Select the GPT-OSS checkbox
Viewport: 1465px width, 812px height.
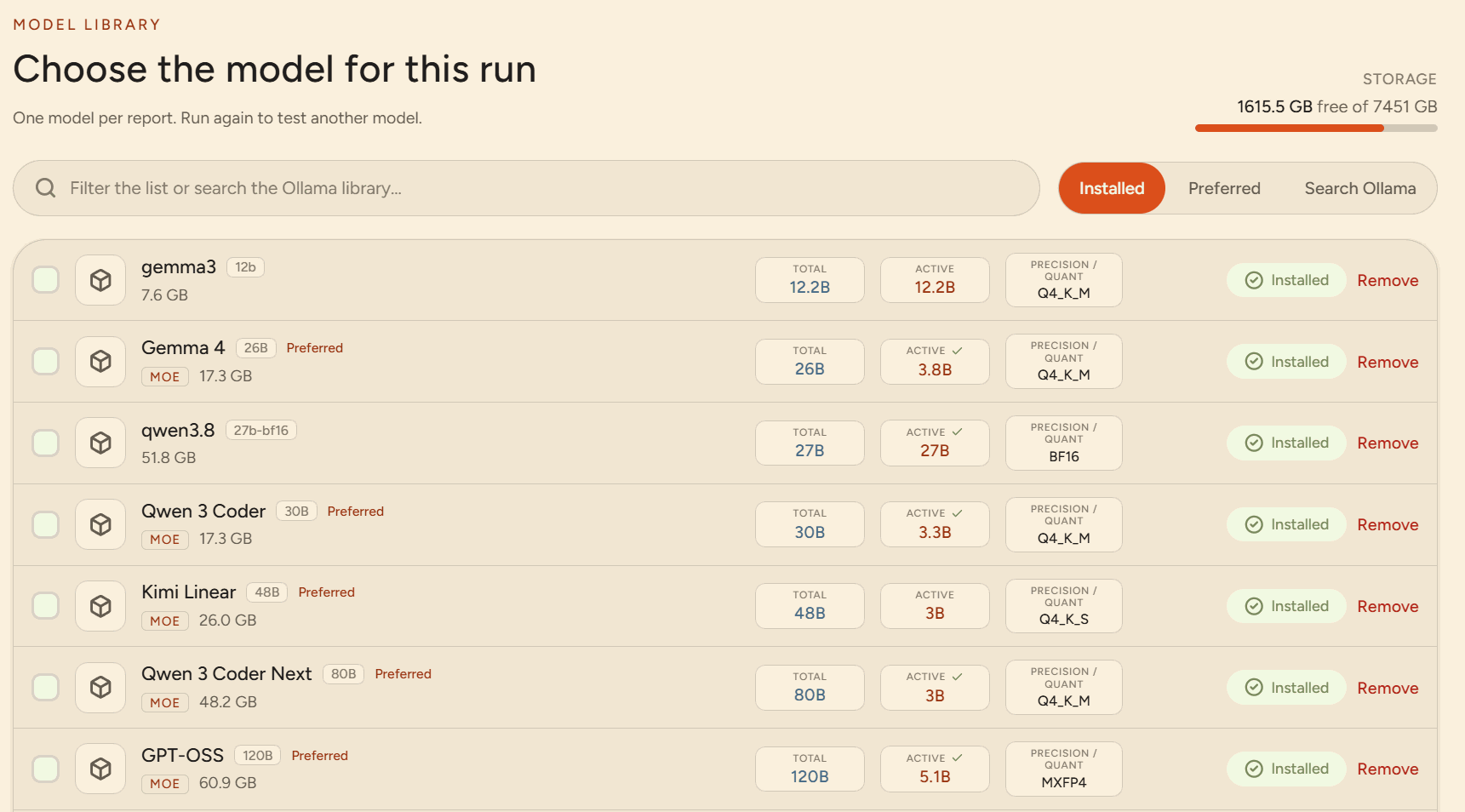click(x=46, y=769)
